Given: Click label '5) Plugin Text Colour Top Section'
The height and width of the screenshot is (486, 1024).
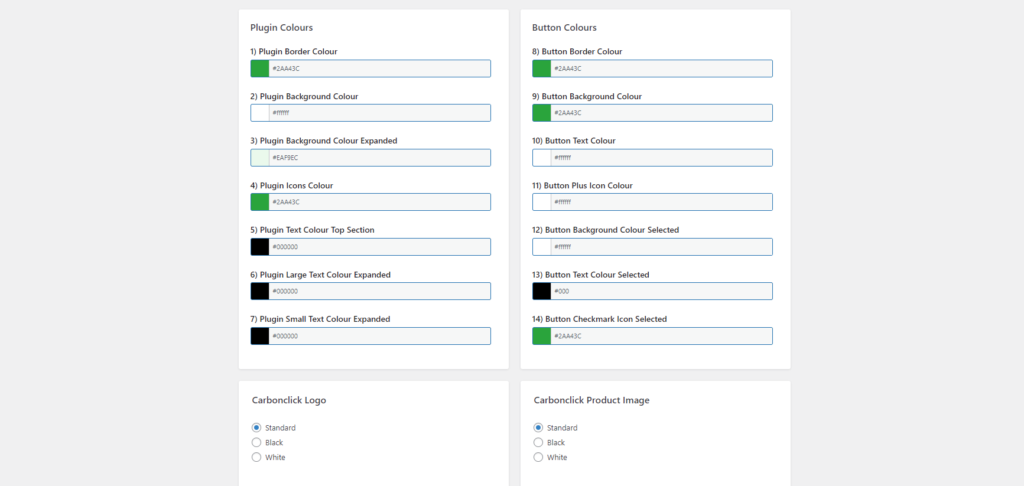Looking at the screenshot, I should [312, 230].
